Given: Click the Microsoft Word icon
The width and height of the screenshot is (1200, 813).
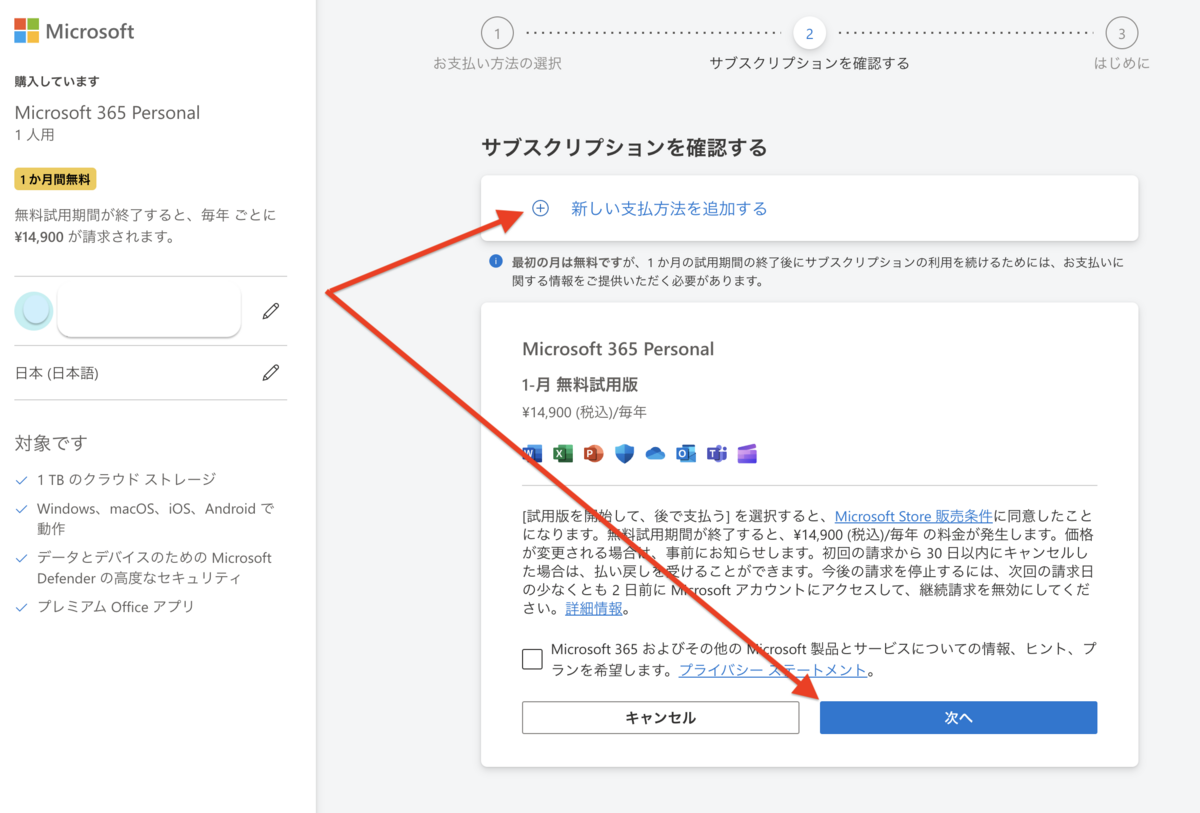Looking at the screenshot, I should pyautogui.click(x=533, y=453).
